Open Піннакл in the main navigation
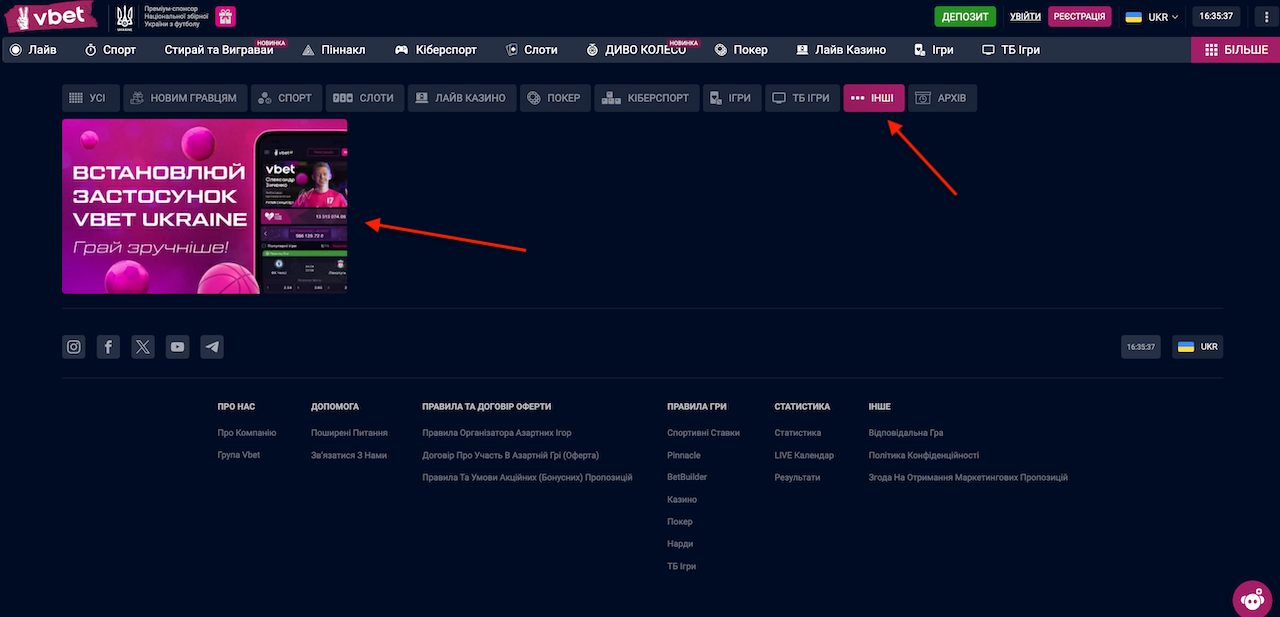 (x=333, y=49)
